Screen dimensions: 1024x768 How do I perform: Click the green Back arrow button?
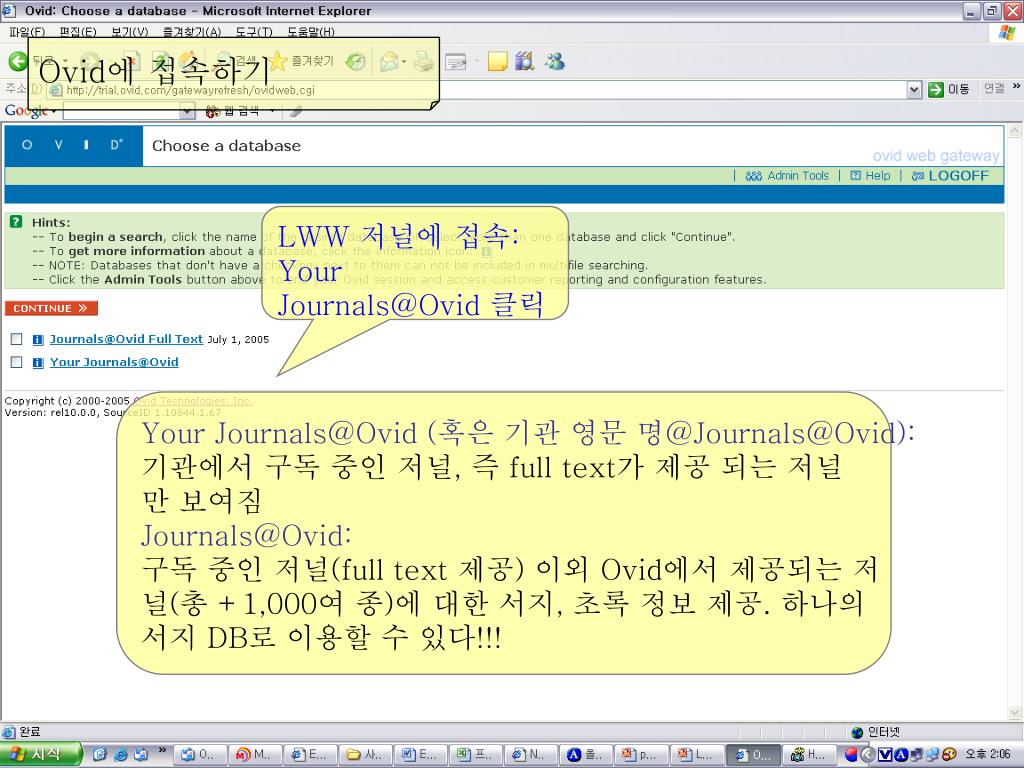(x=18, y=61)
